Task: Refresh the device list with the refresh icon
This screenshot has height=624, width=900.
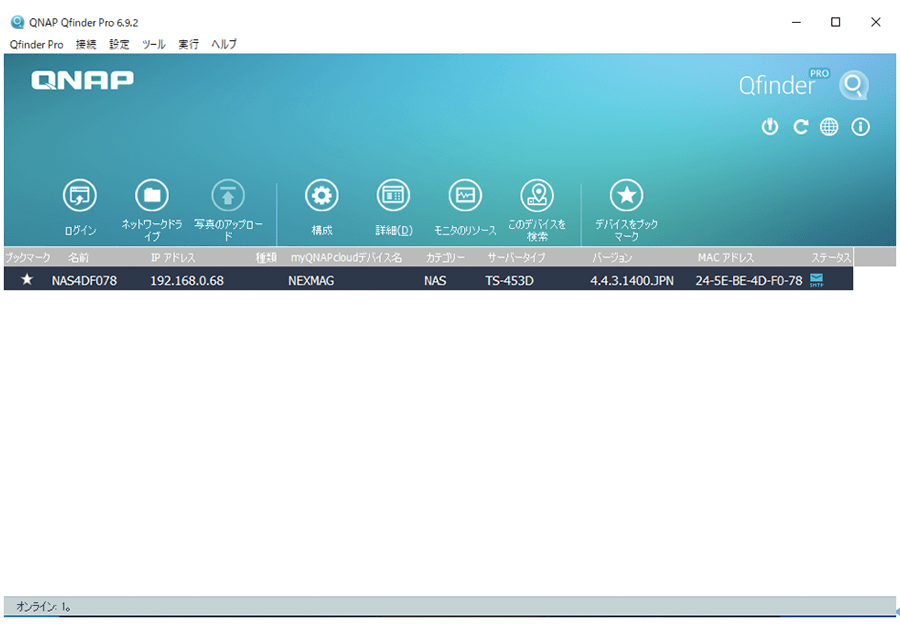Action: (800, 127)
